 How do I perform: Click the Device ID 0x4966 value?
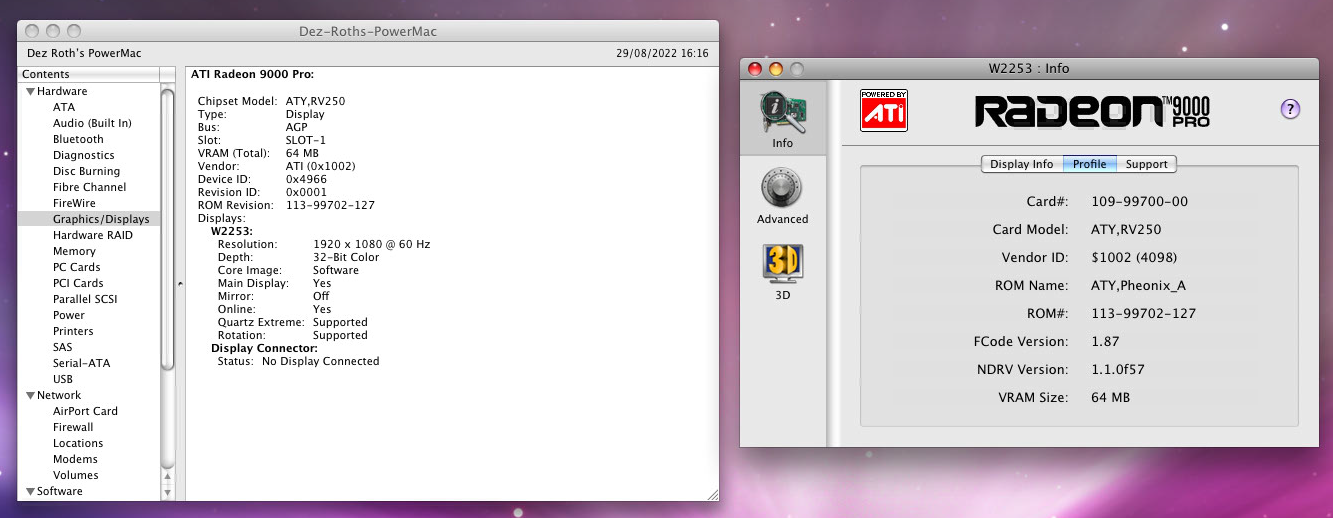(x=308, y=179)
